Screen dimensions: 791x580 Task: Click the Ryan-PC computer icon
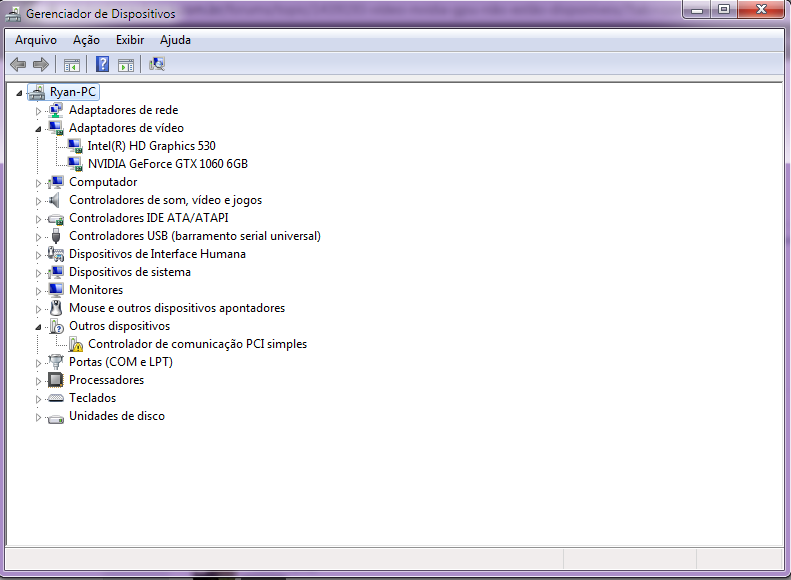[x=37, y=92]
